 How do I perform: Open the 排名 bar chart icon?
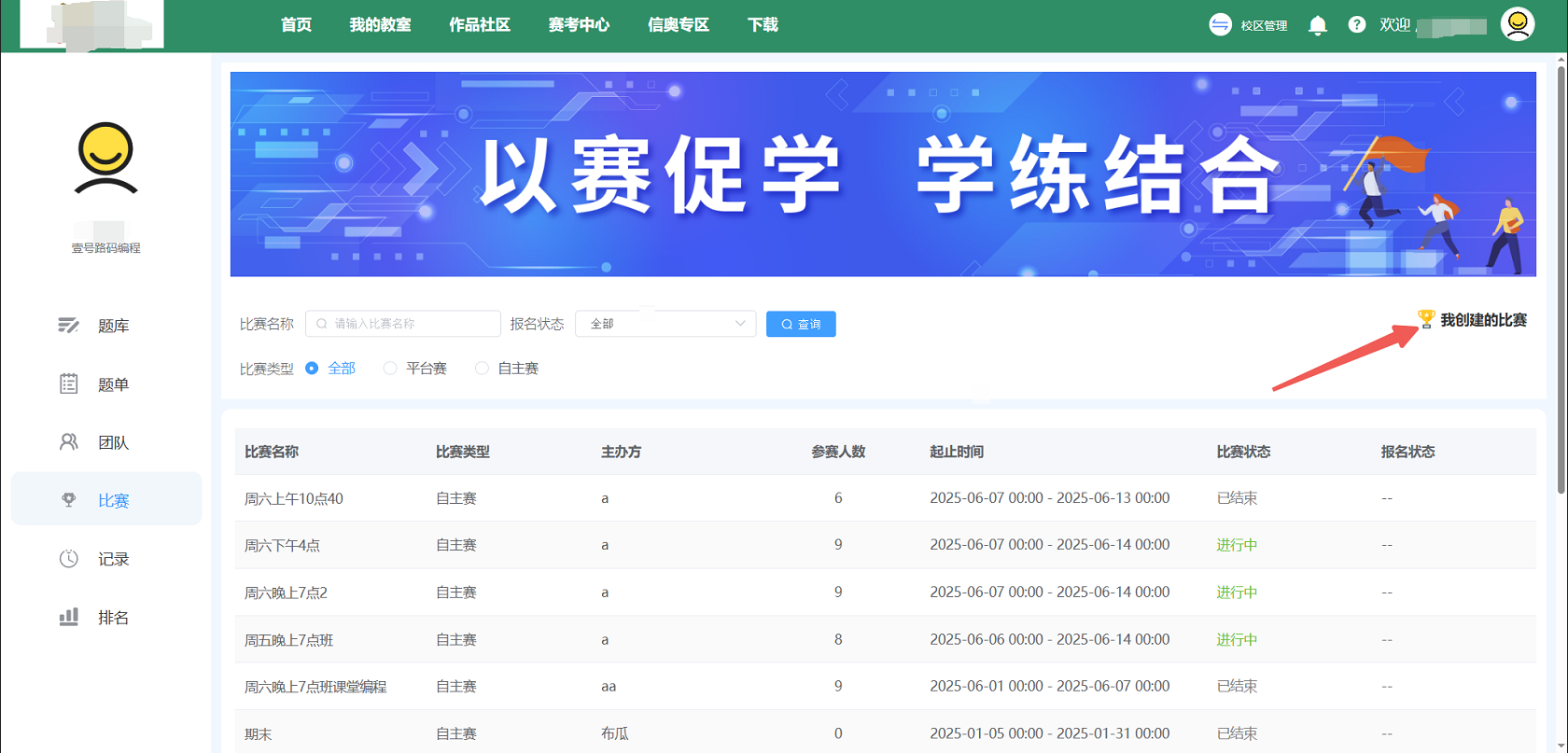(68, 617)
